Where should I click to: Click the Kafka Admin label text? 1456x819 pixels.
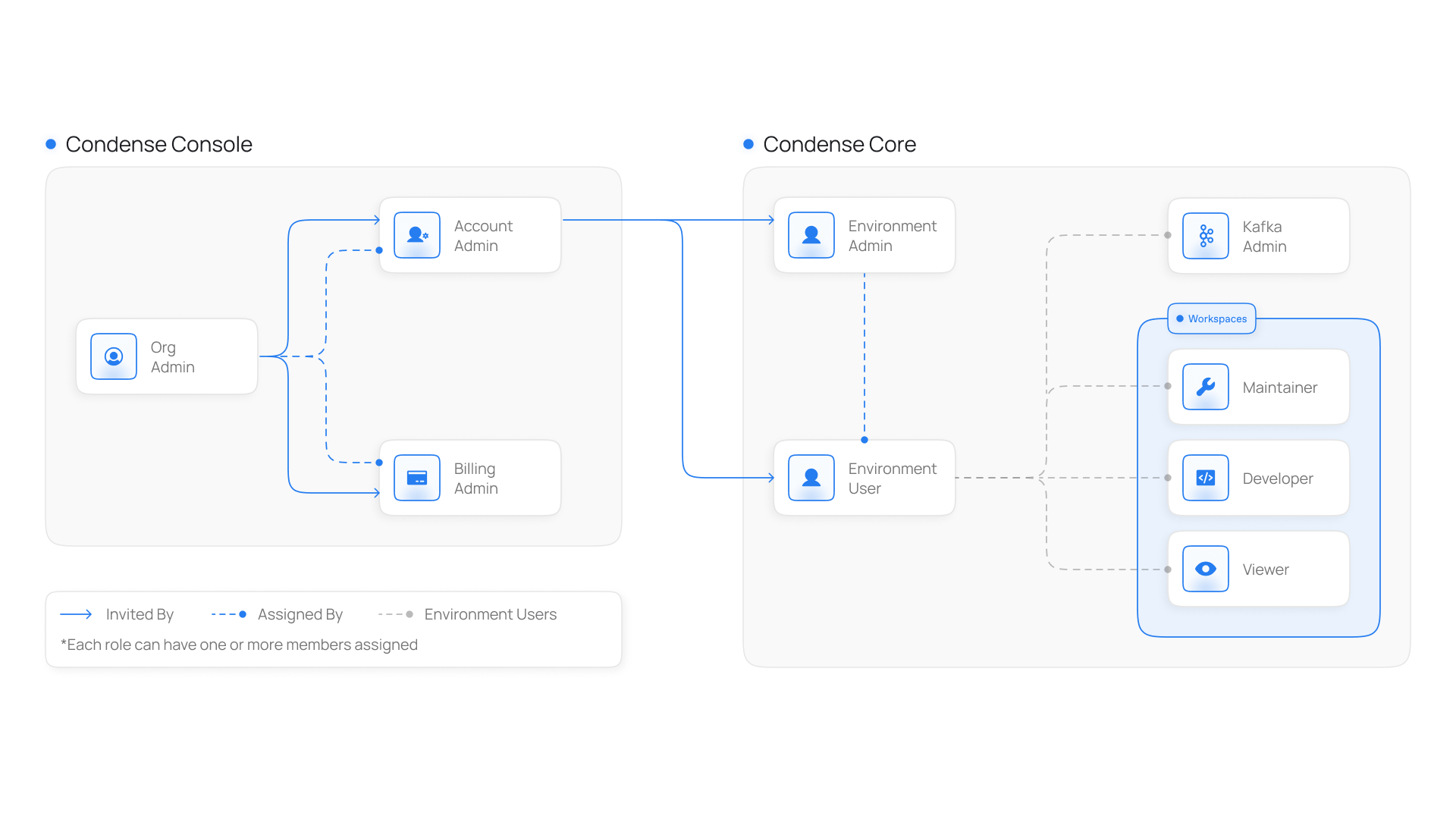(x=1265, y=237)
